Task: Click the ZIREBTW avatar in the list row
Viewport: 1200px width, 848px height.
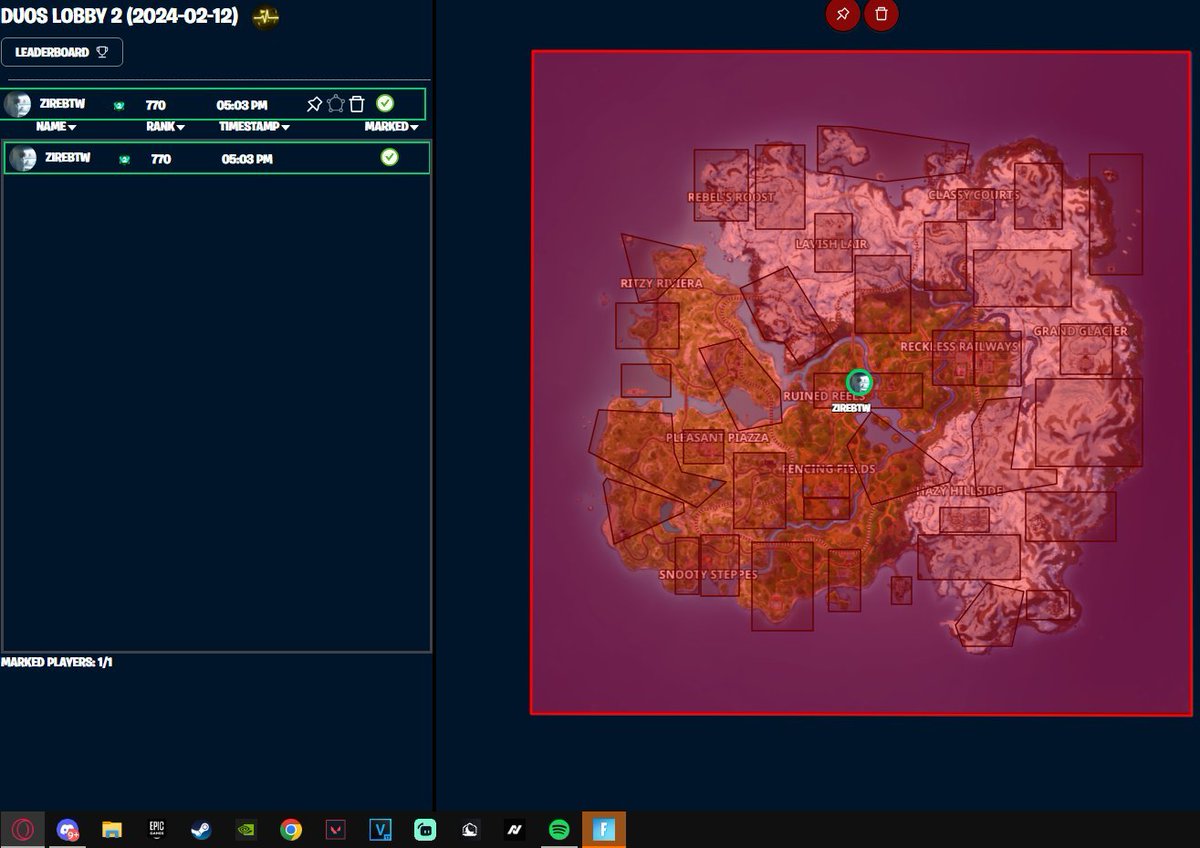Action: click(x=24, y=158)
